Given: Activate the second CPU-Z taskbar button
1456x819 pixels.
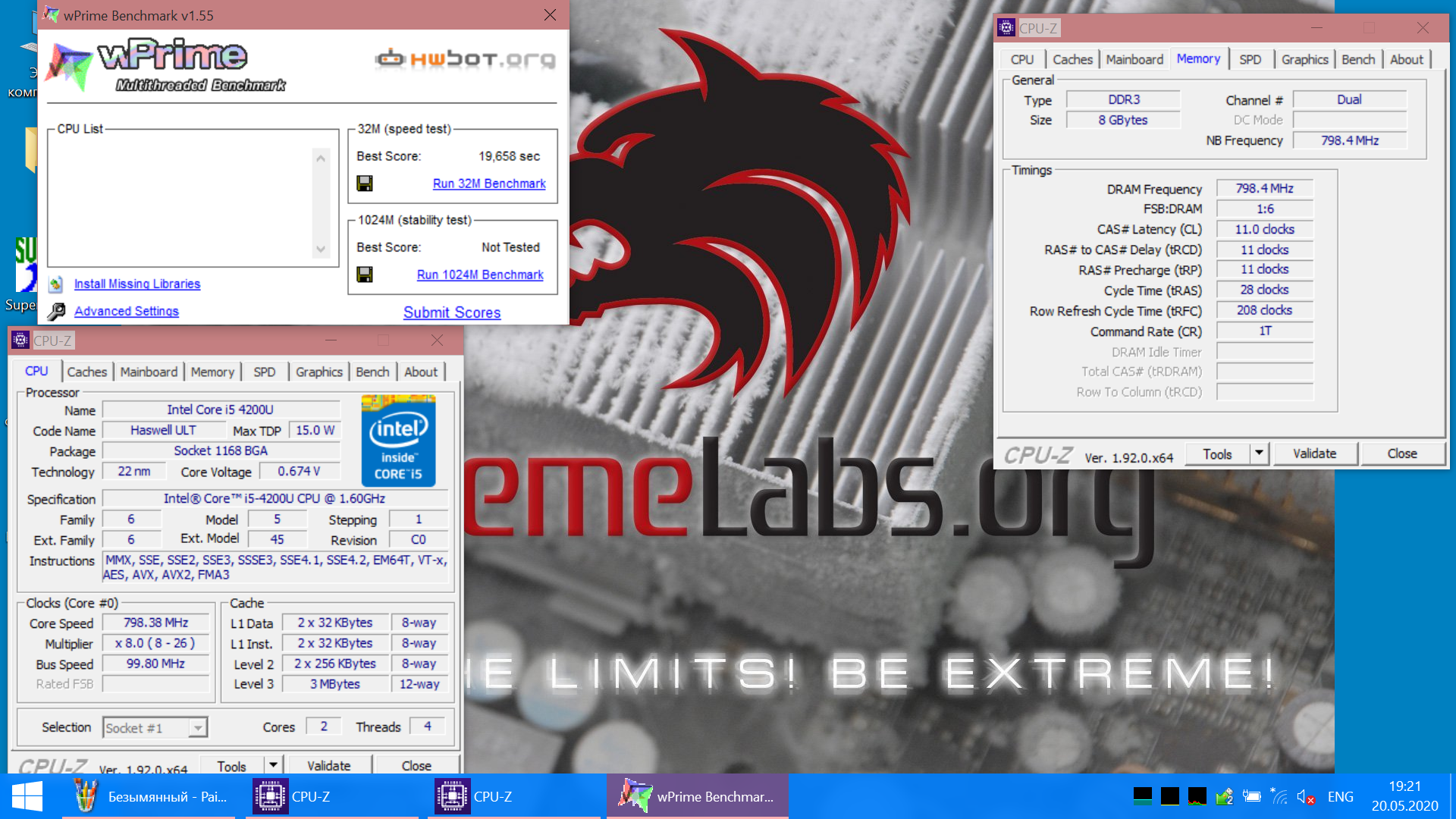Looking at the screenshot, I should (x=514, y=796).
